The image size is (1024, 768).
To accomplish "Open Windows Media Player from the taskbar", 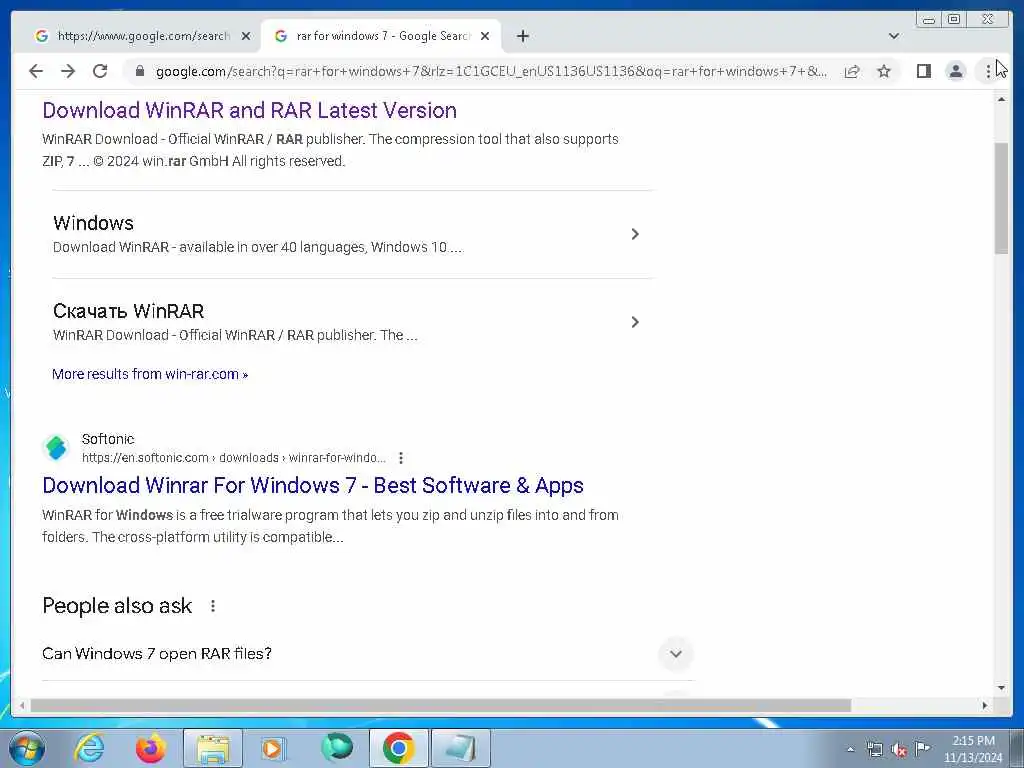I will pos(274,748).
